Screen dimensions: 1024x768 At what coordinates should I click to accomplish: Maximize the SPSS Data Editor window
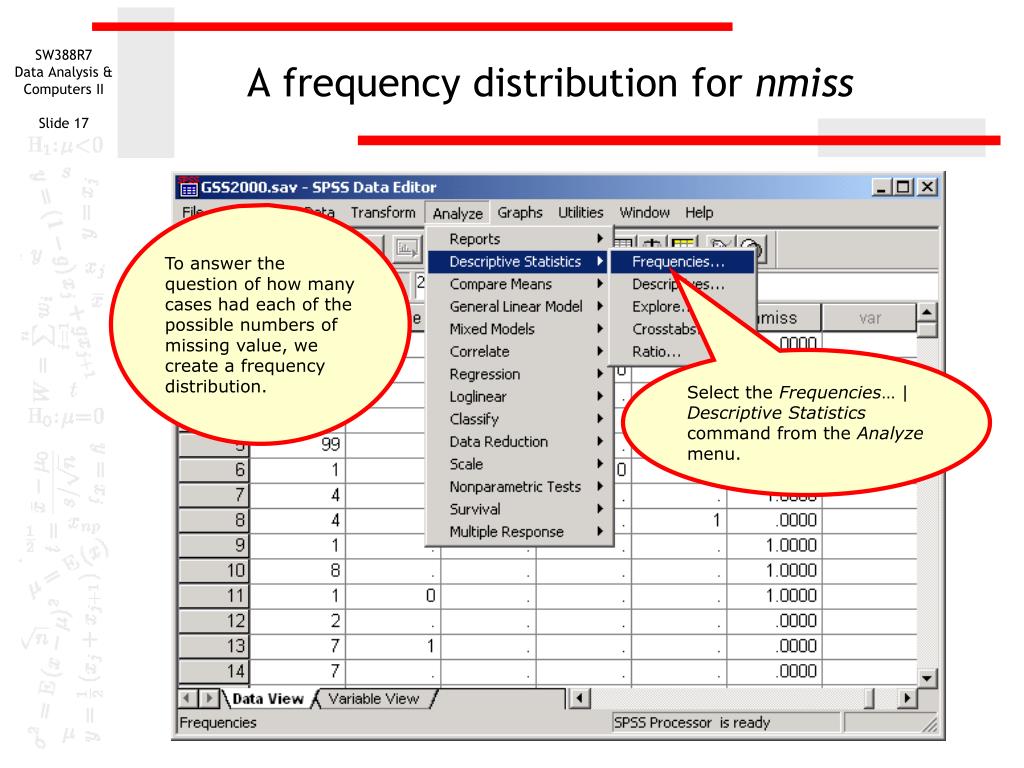[x=903, y=187]
